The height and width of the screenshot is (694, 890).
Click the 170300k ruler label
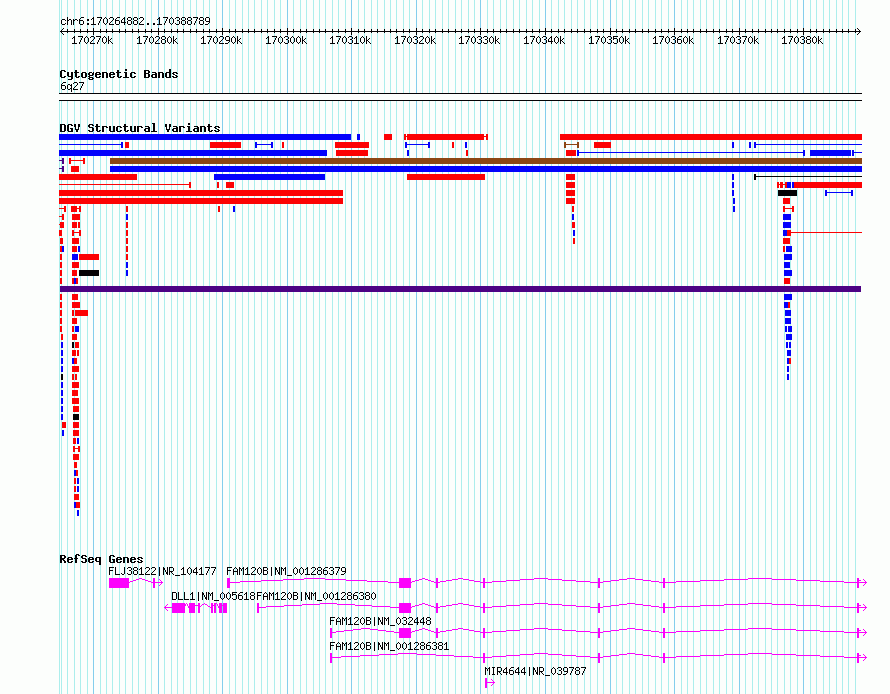coord(286,40)
